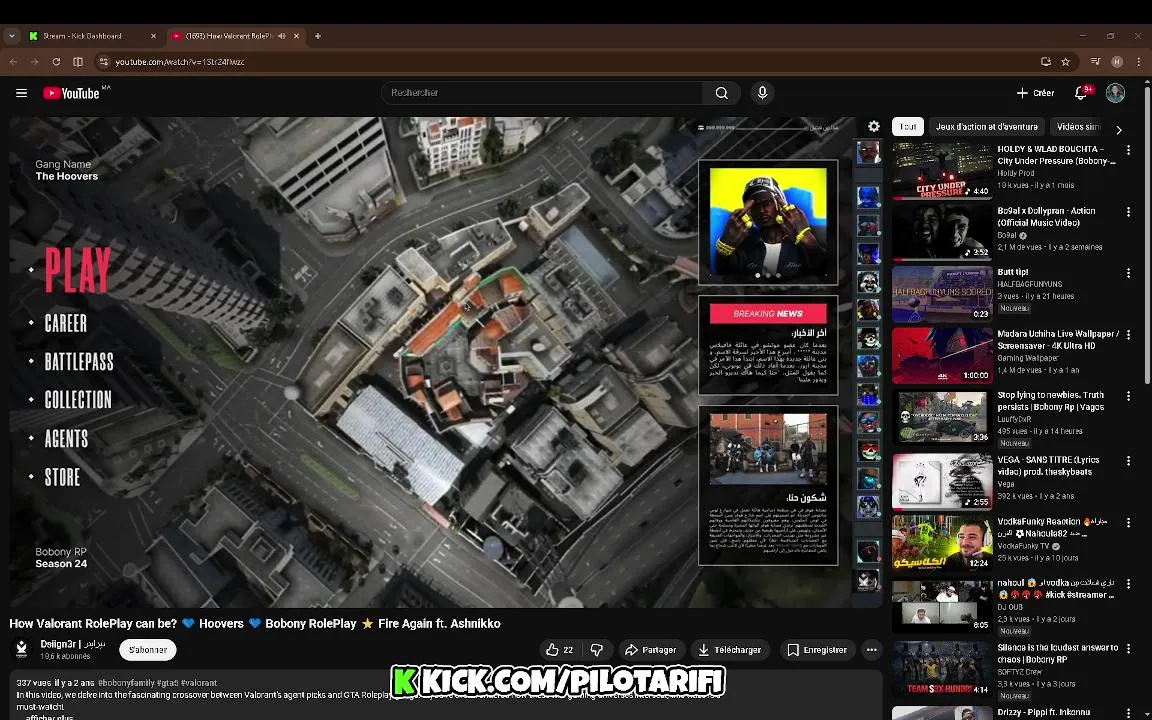Open the SOFTYZ Crew channel name
Screen dimensions: 1152x720
(1019, 672)
